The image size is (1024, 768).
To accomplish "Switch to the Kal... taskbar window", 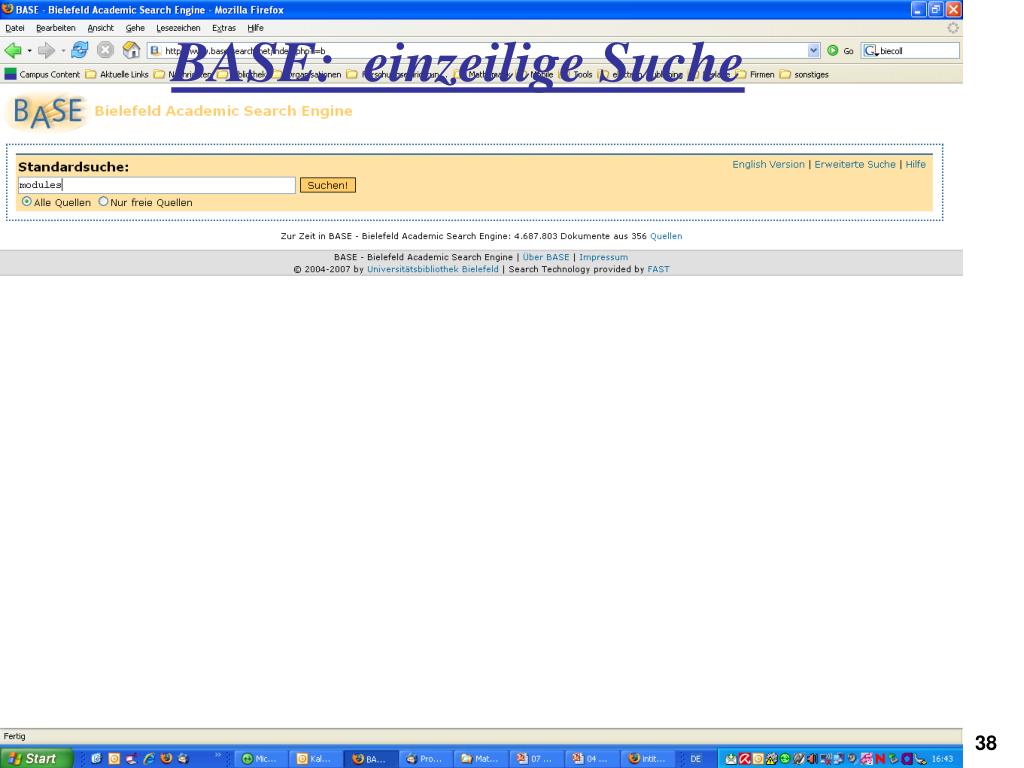I will click(315, 759).
